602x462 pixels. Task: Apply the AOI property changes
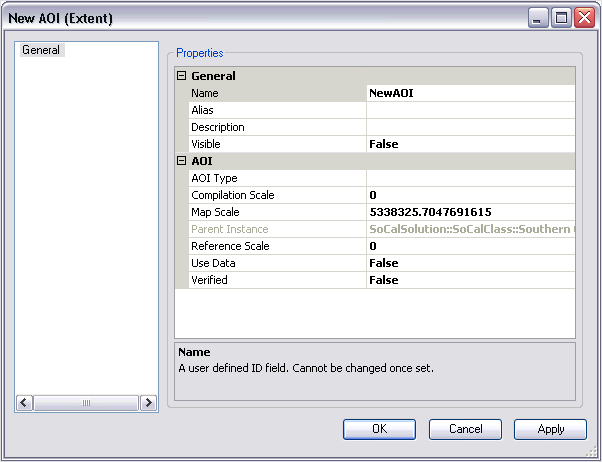551,429
